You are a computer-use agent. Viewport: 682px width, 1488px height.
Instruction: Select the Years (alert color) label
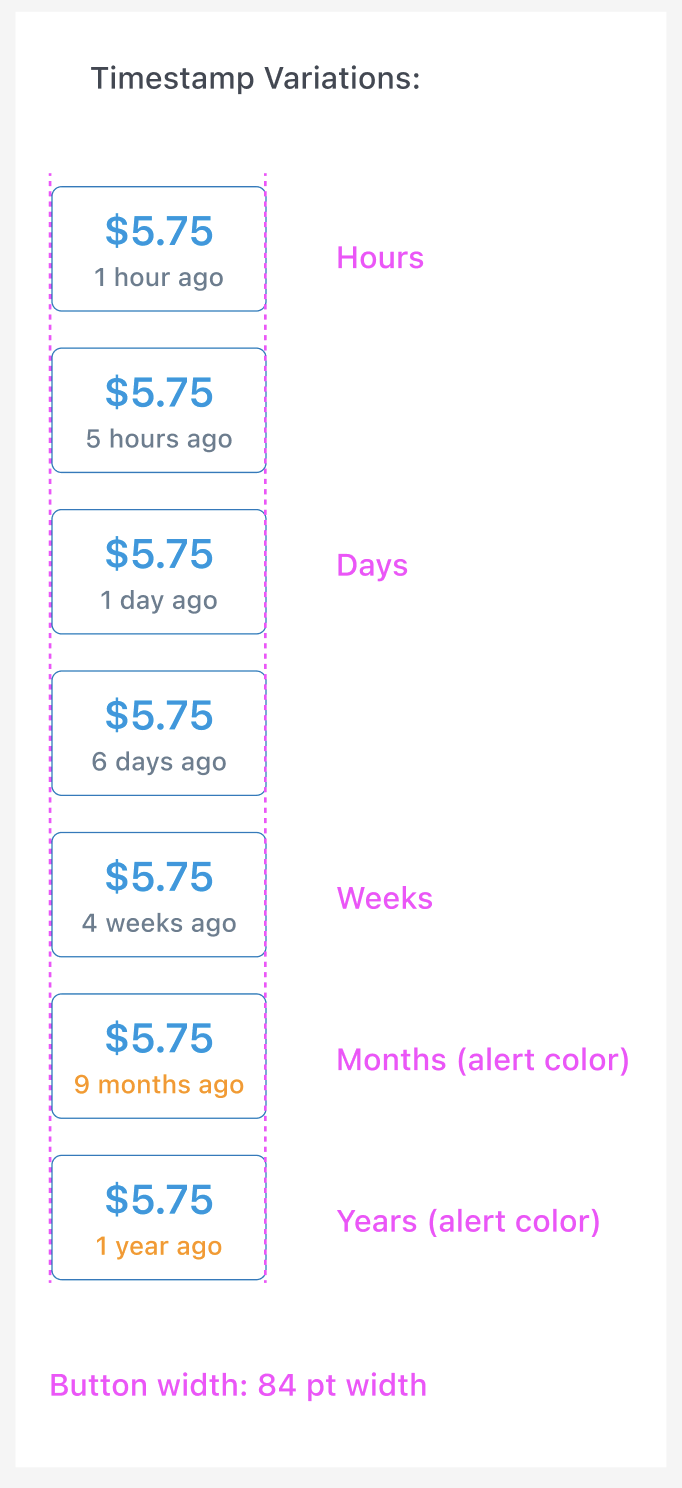[x=468, y=1222]
